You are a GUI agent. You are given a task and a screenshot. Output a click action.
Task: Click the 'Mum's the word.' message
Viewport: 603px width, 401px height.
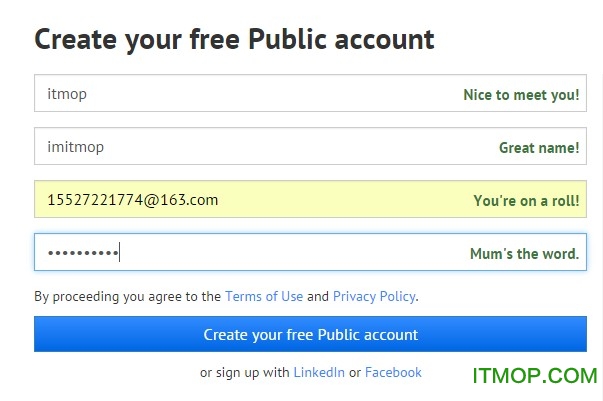524,254
